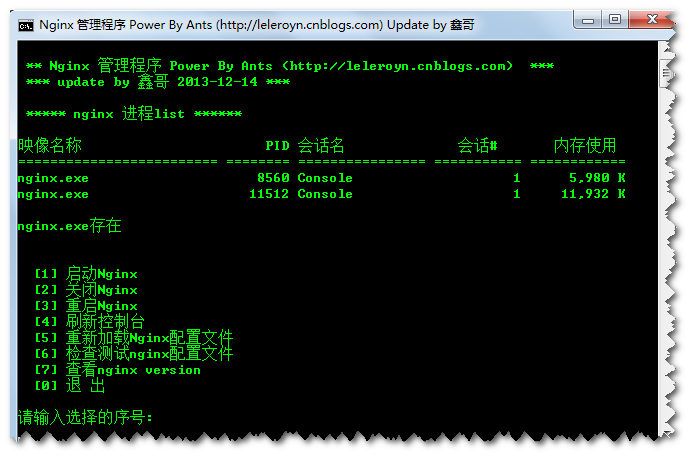Click nginx.exe in the PID 8560 row

point(53,178)
